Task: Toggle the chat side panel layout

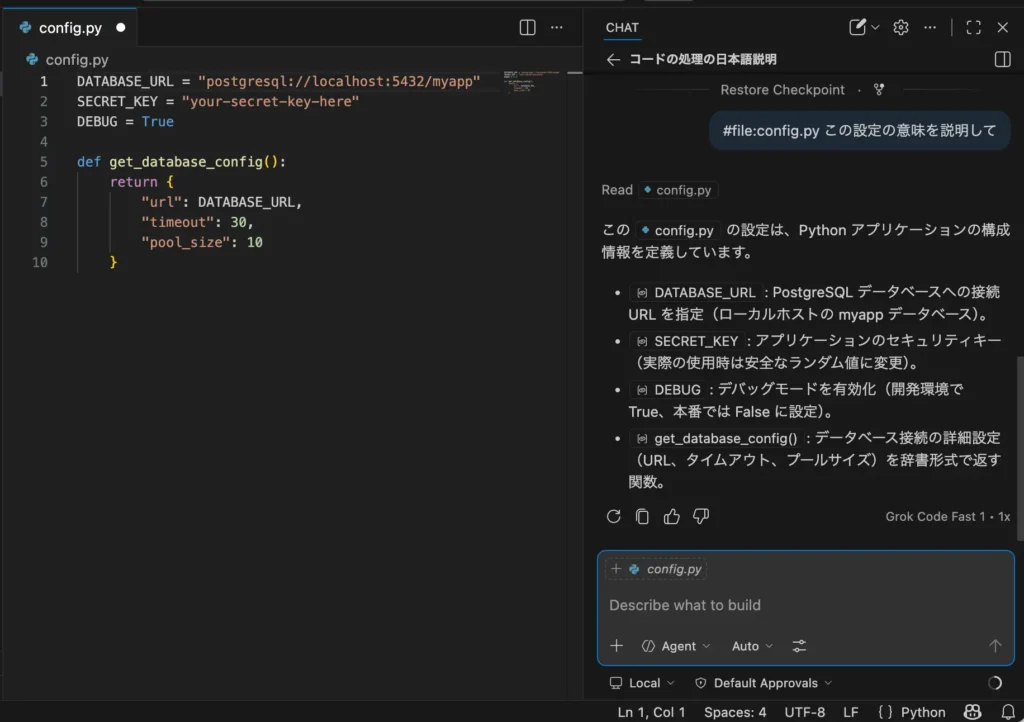Action: pos(1003,60)
